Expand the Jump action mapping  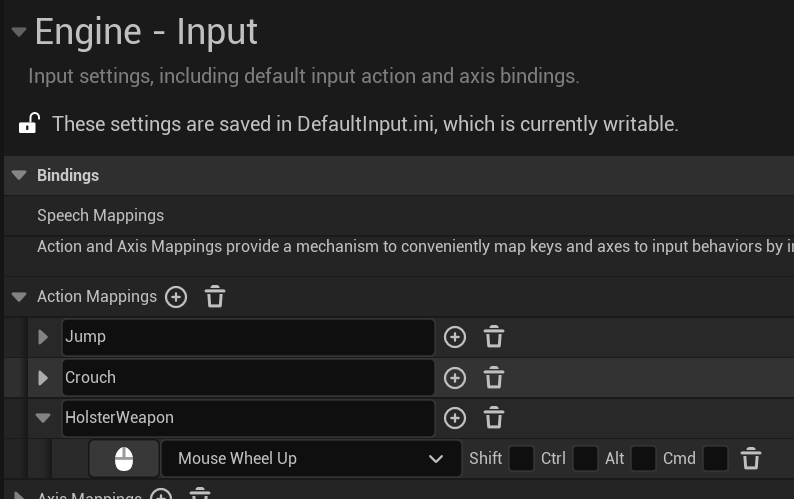(43, 337)
